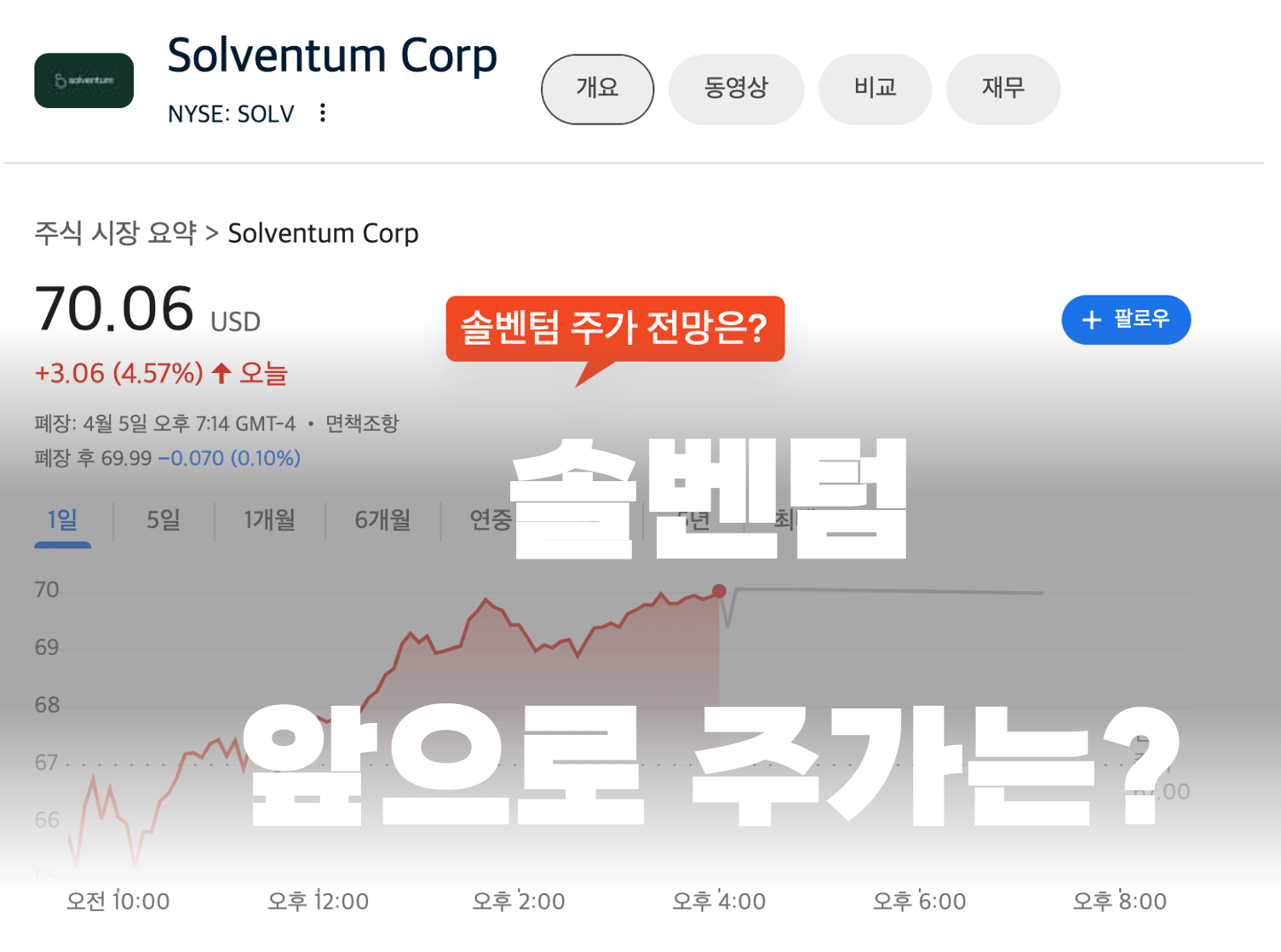Open the 면책조항 disclaimer link
The image size is (1281, 952).
pos(362,423)
